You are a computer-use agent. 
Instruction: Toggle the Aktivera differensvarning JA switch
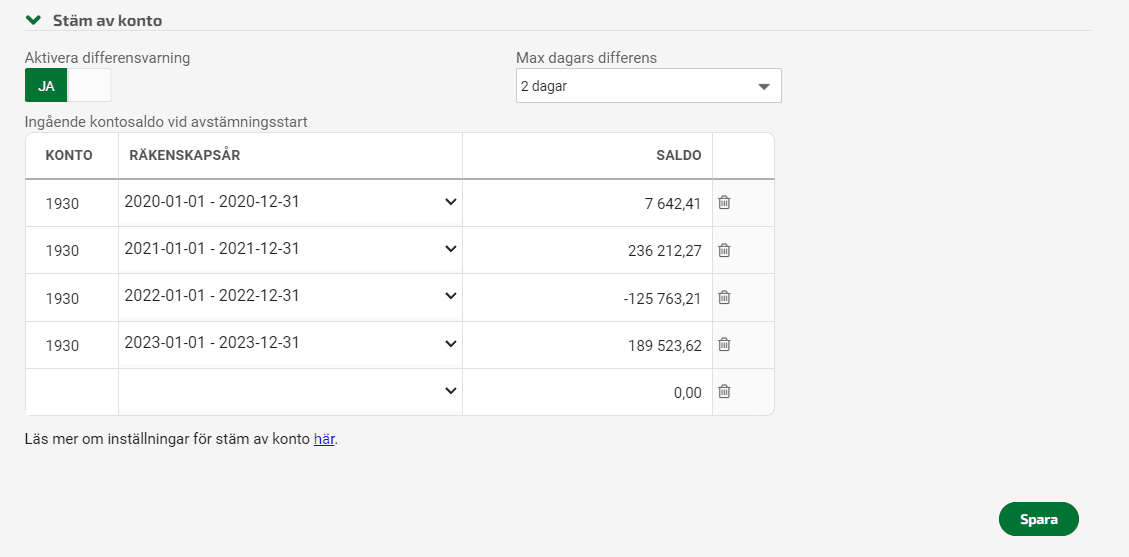(46, 86)
